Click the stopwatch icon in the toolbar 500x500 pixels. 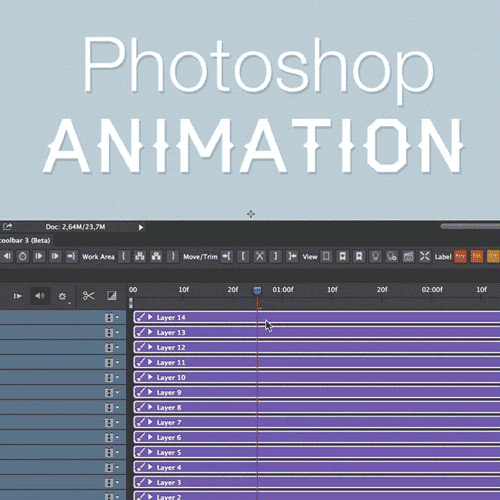(x=22, y=256)
